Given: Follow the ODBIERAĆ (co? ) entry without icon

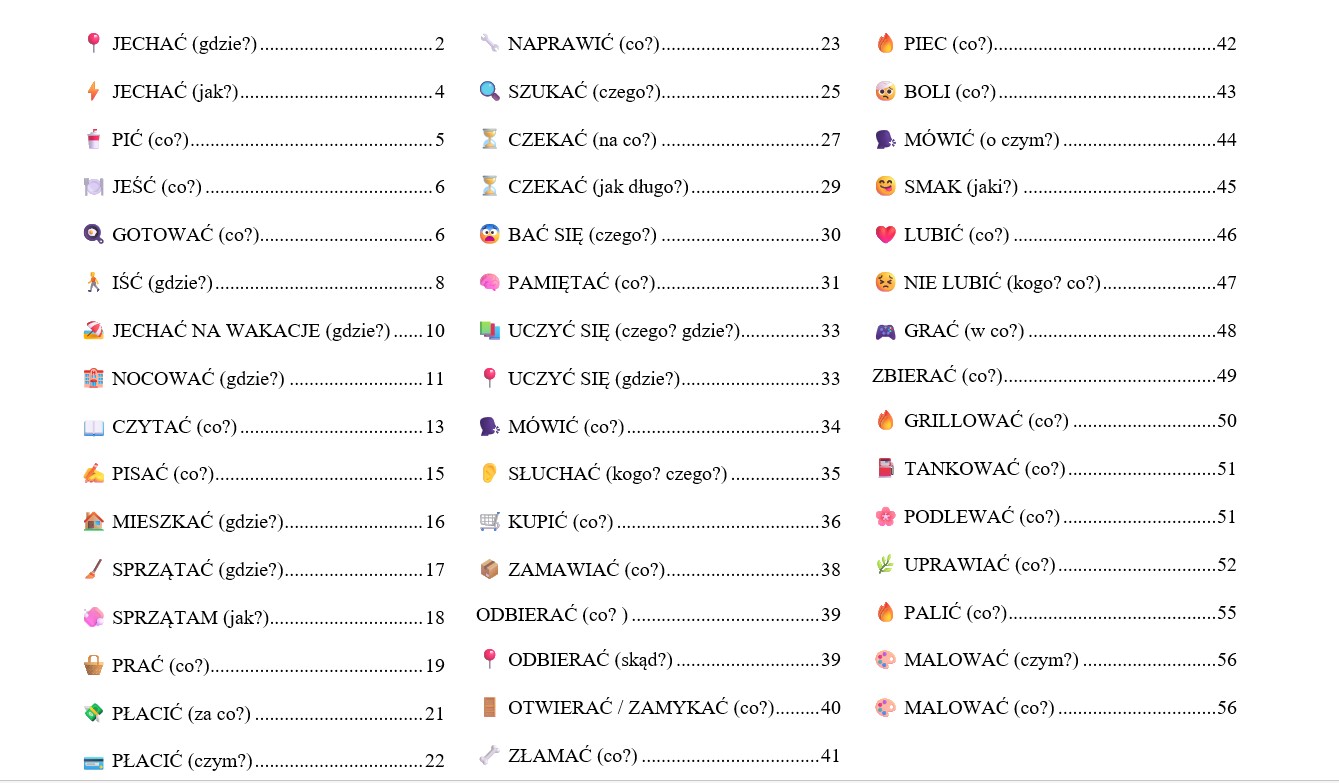Looking at the screenshot, I should 552,615.
